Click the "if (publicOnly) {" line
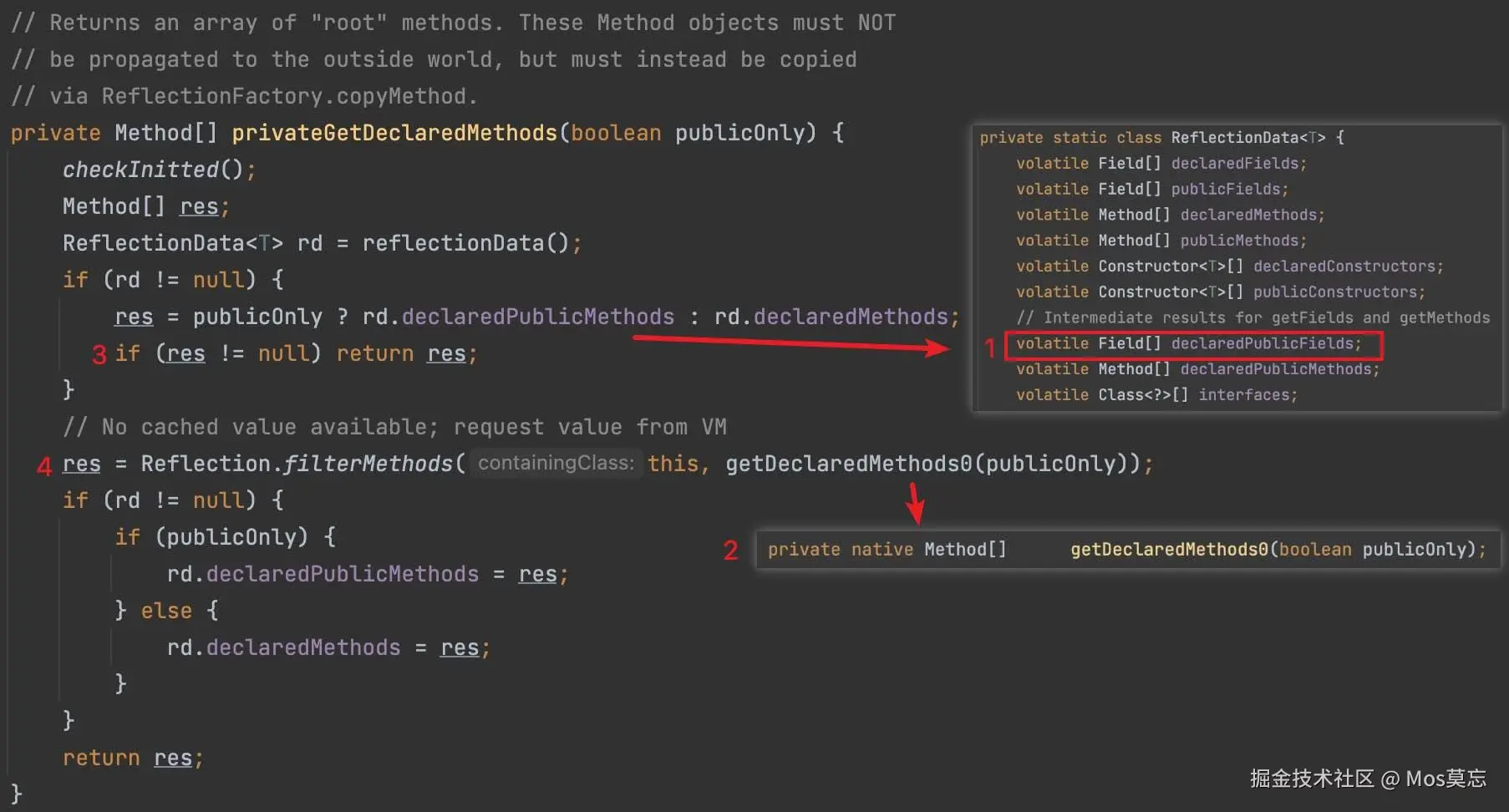This screenshot has height=812, width=1509. point(225,537)
